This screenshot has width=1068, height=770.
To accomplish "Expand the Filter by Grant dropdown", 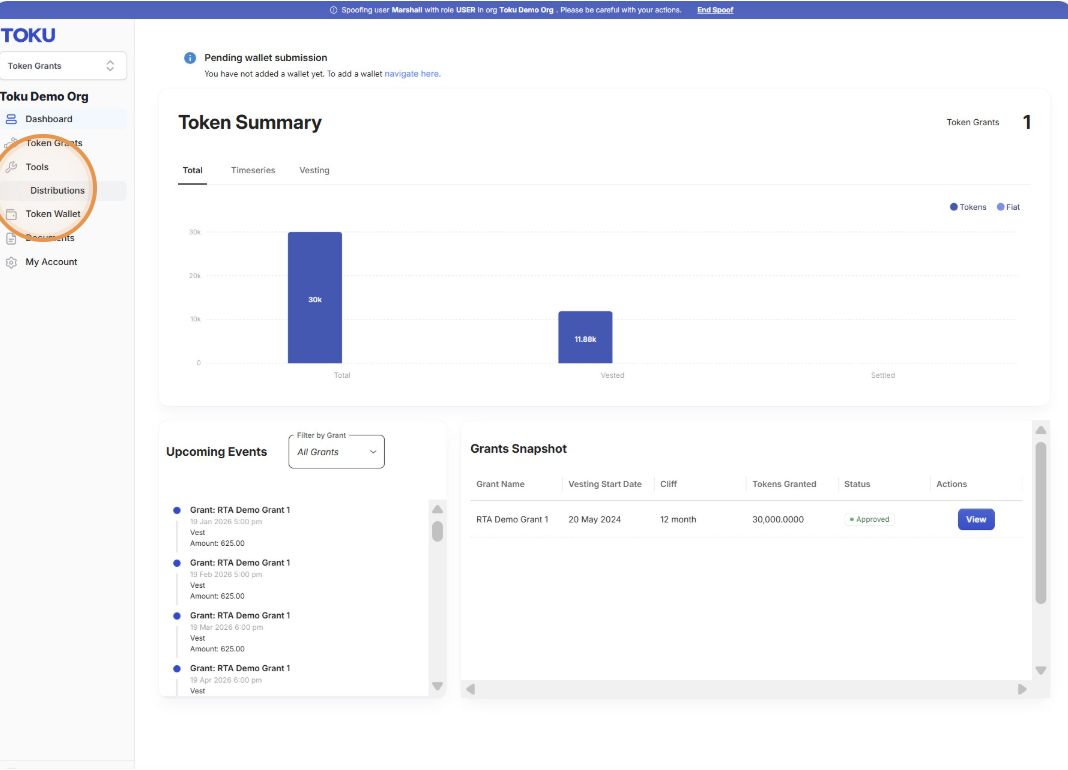I will [336, 452].
